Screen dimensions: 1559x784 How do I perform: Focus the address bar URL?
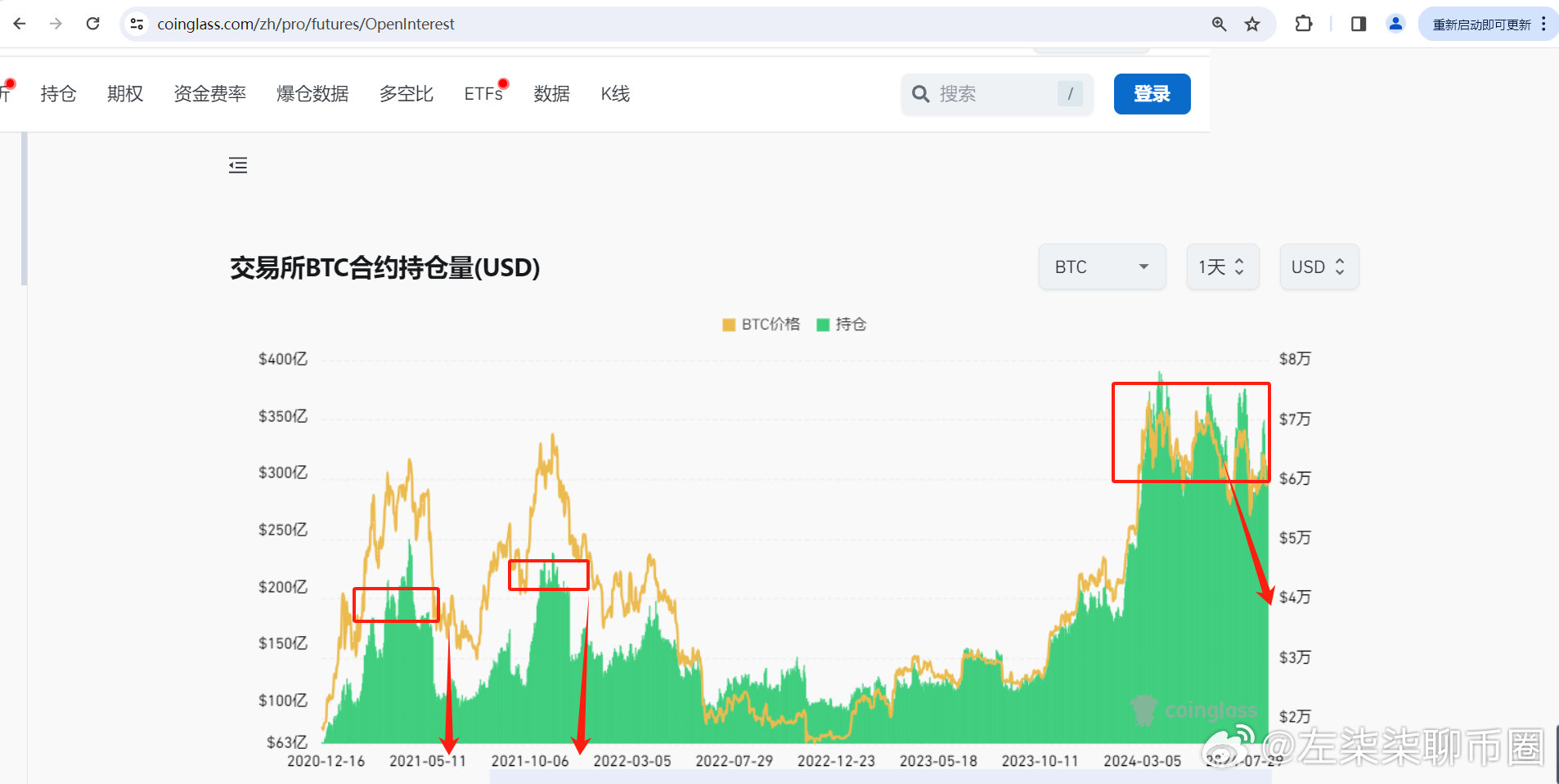pyautogui.click(x=306, y=25)
